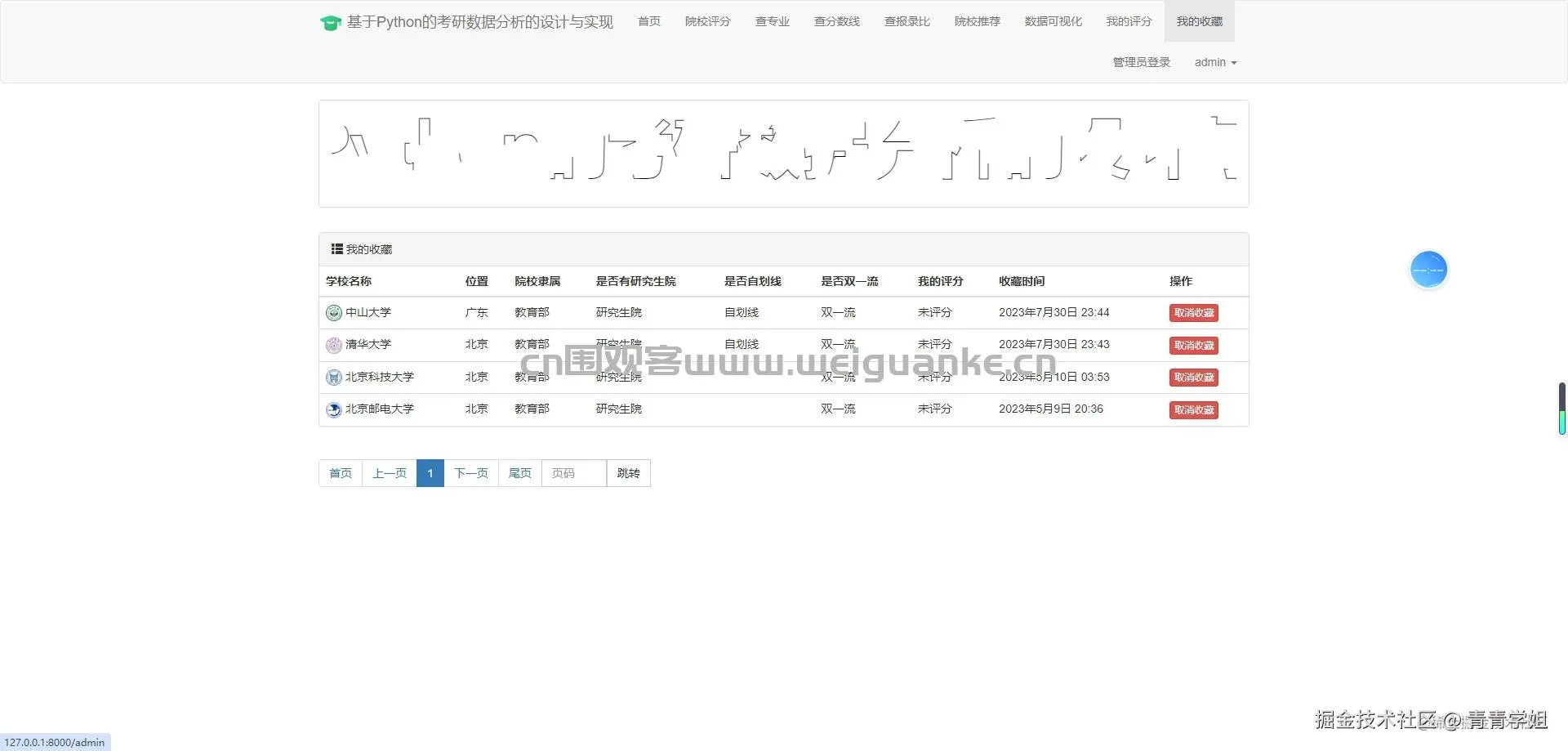Click the 首页 pagination button
1568x751 pixels.
(341, 473)
